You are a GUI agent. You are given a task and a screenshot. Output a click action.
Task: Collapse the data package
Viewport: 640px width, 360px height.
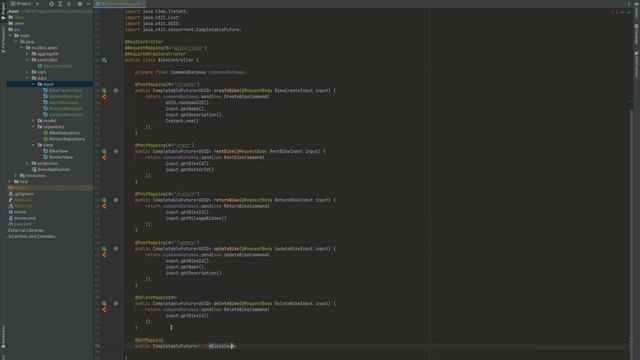click(x=27, y=78)
